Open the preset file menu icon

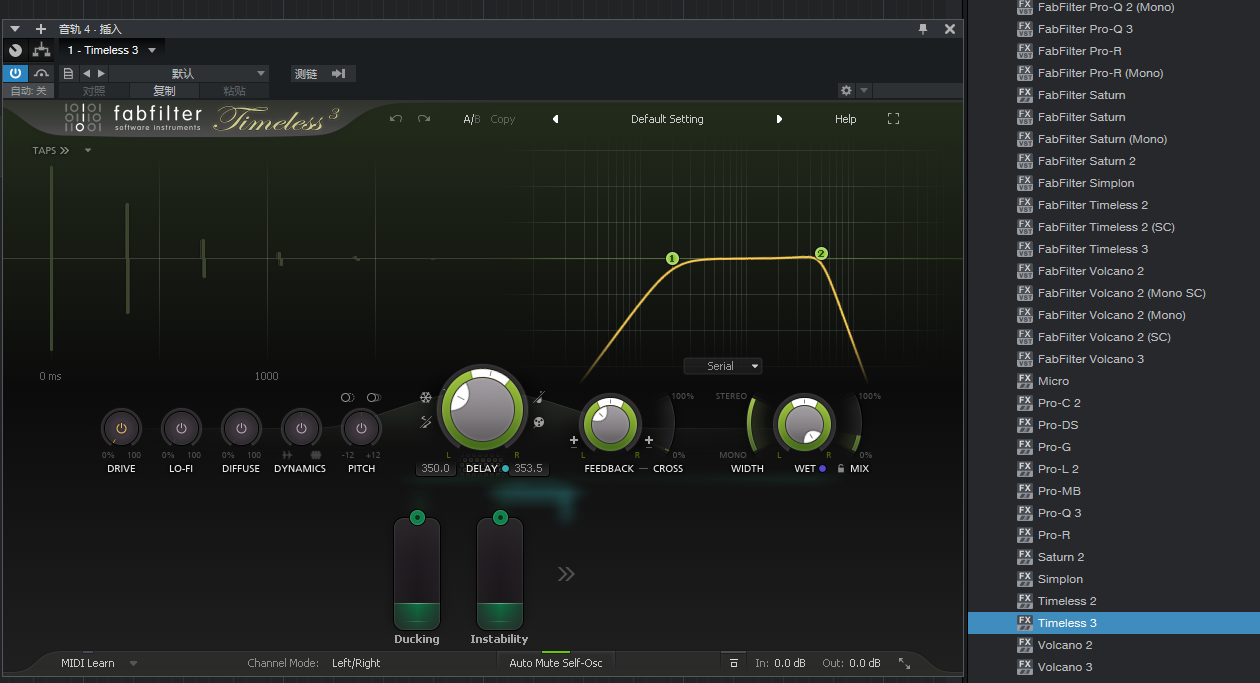tap(68, 73)
